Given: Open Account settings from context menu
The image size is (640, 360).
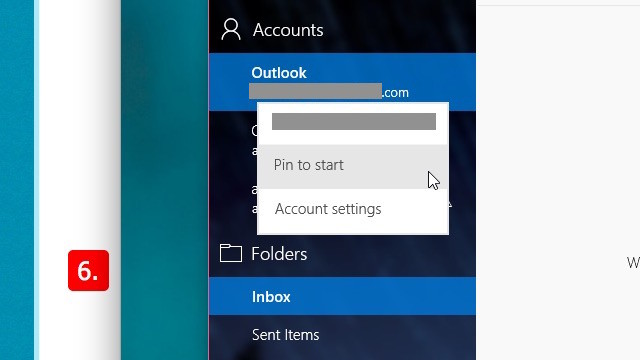Looking at the screenshot, I should point(353,210).
